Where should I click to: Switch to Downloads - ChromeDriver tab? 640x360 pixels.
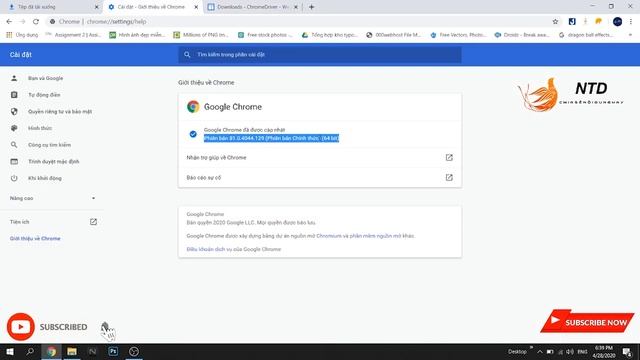(x=253, y=7)
